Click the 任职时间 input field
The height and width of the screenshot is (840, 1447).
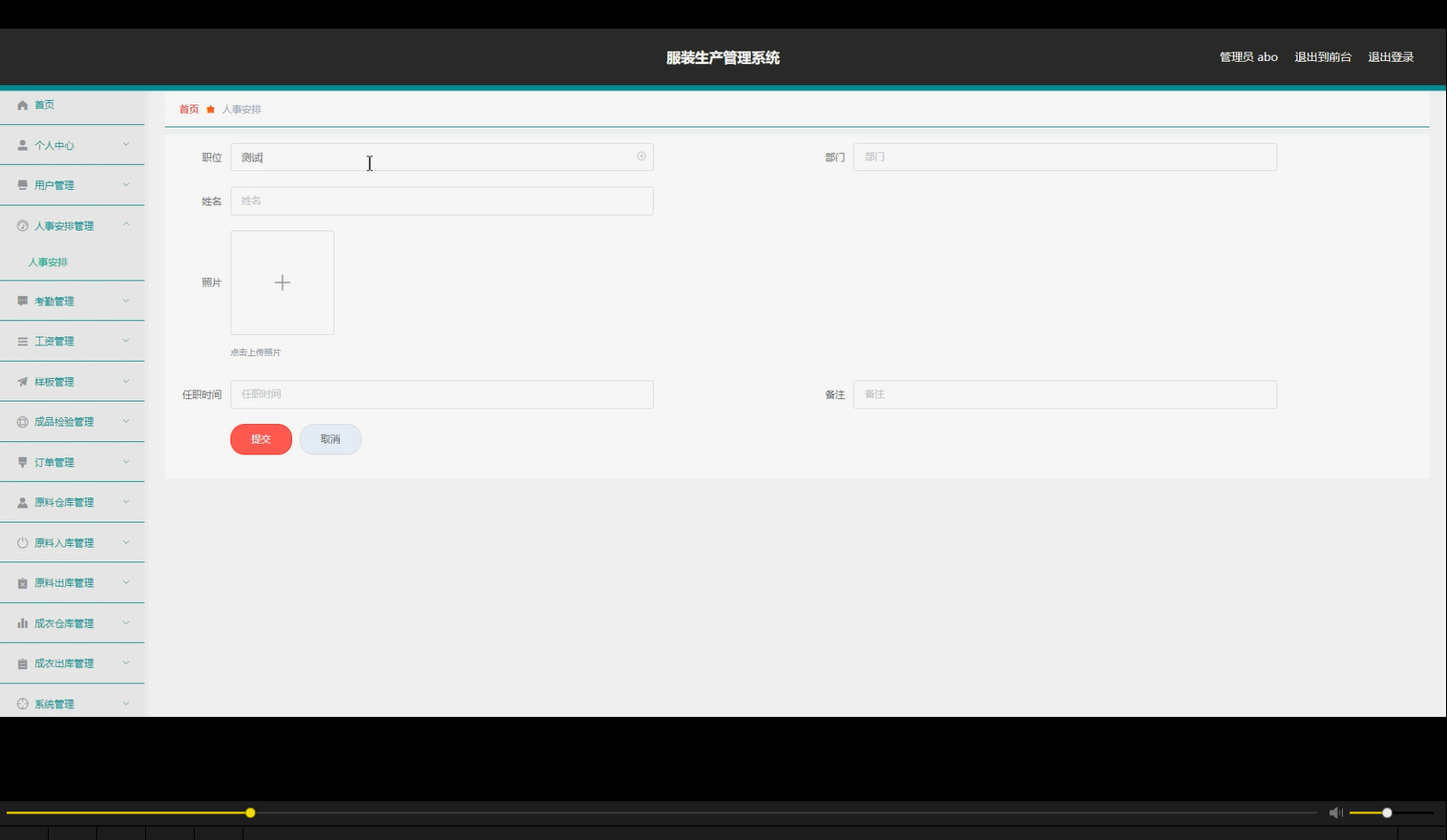[442, 394]
